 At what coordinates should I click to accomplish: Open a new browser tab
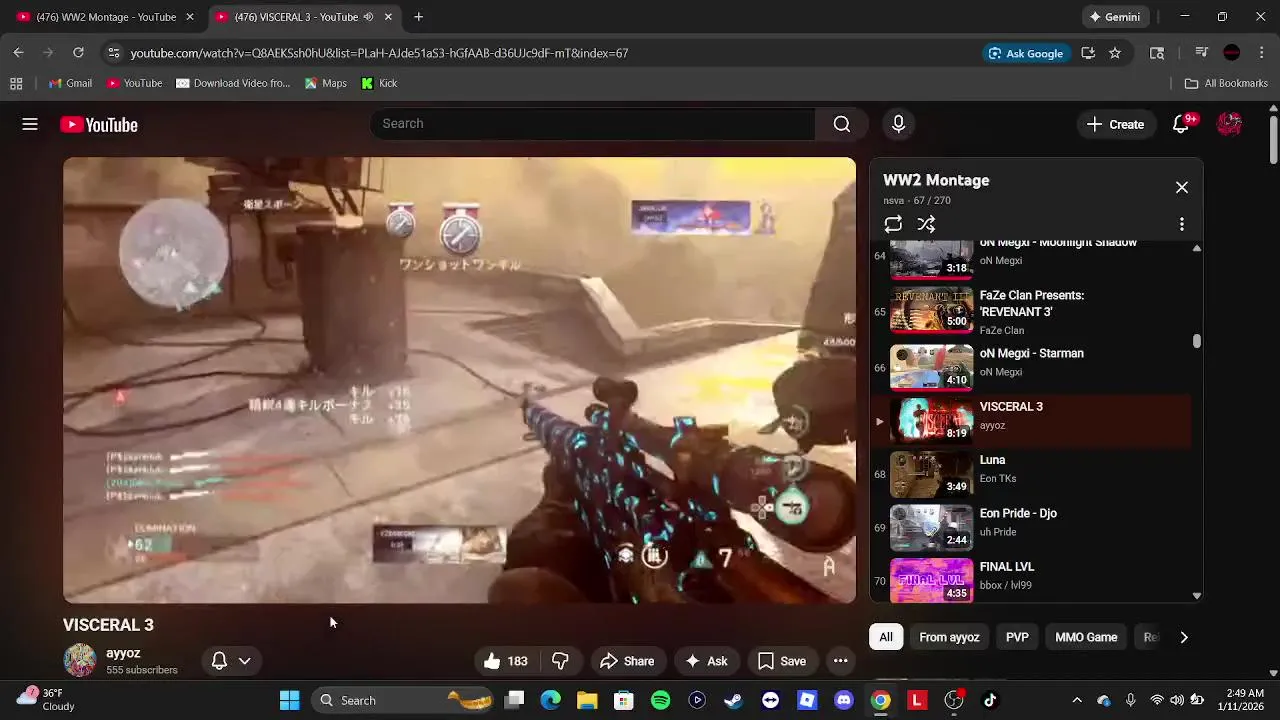pyautogui.click(x=419, y=17)
